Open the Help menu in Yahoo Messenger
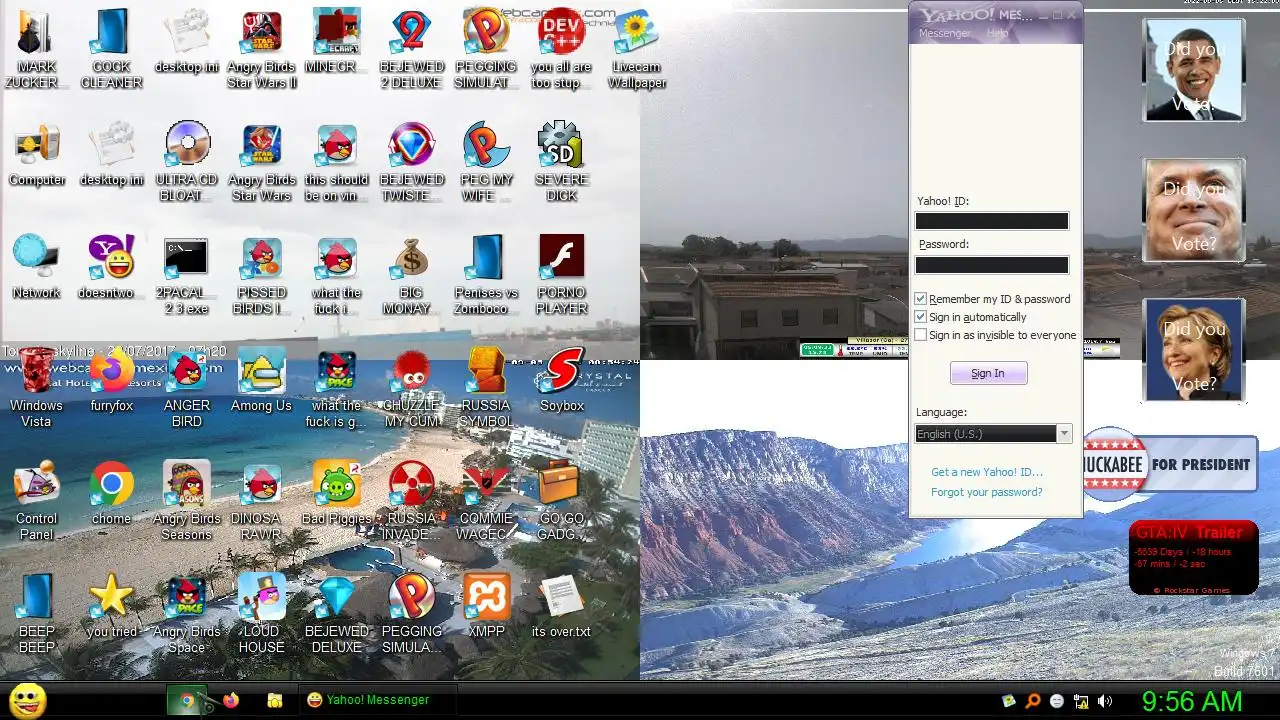 tap(998, 33)
